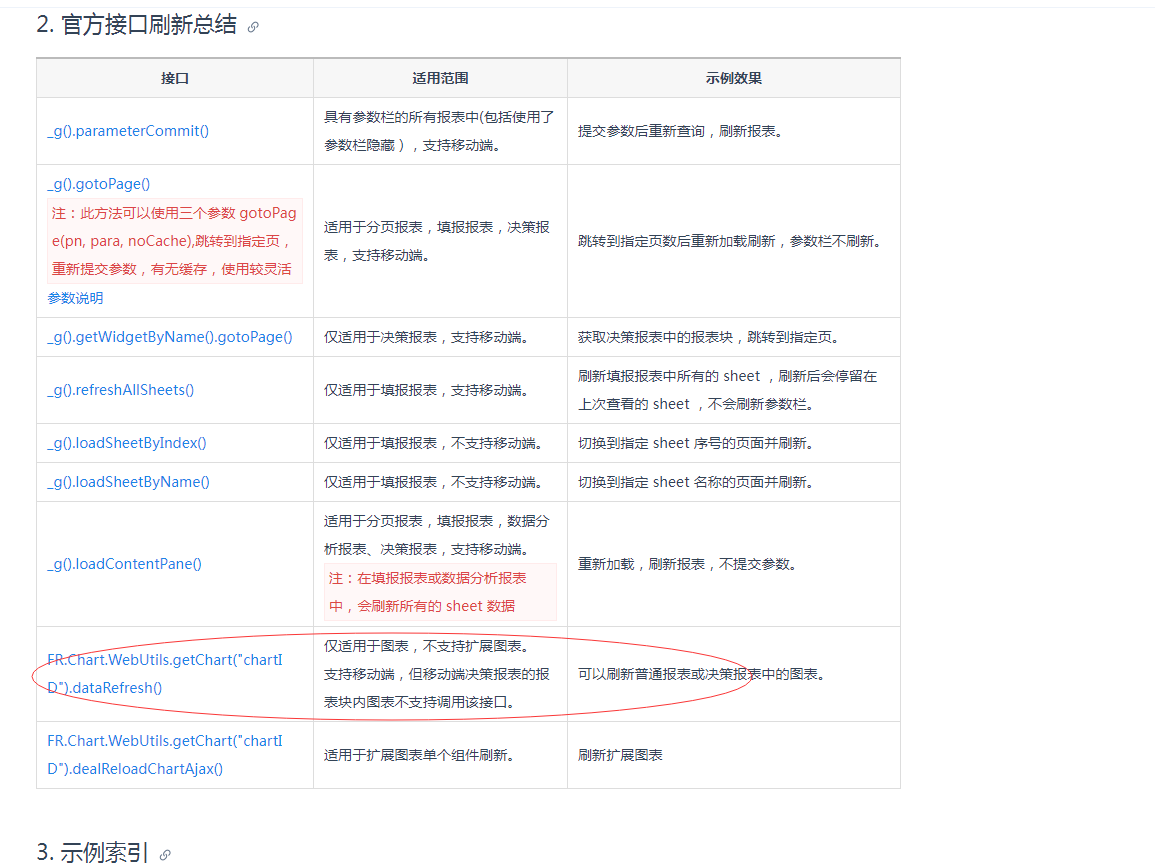The width and height of the screenshot is (1155, 864).
Task: Click the 参数说明 link
Action: [x=75, y=298]
